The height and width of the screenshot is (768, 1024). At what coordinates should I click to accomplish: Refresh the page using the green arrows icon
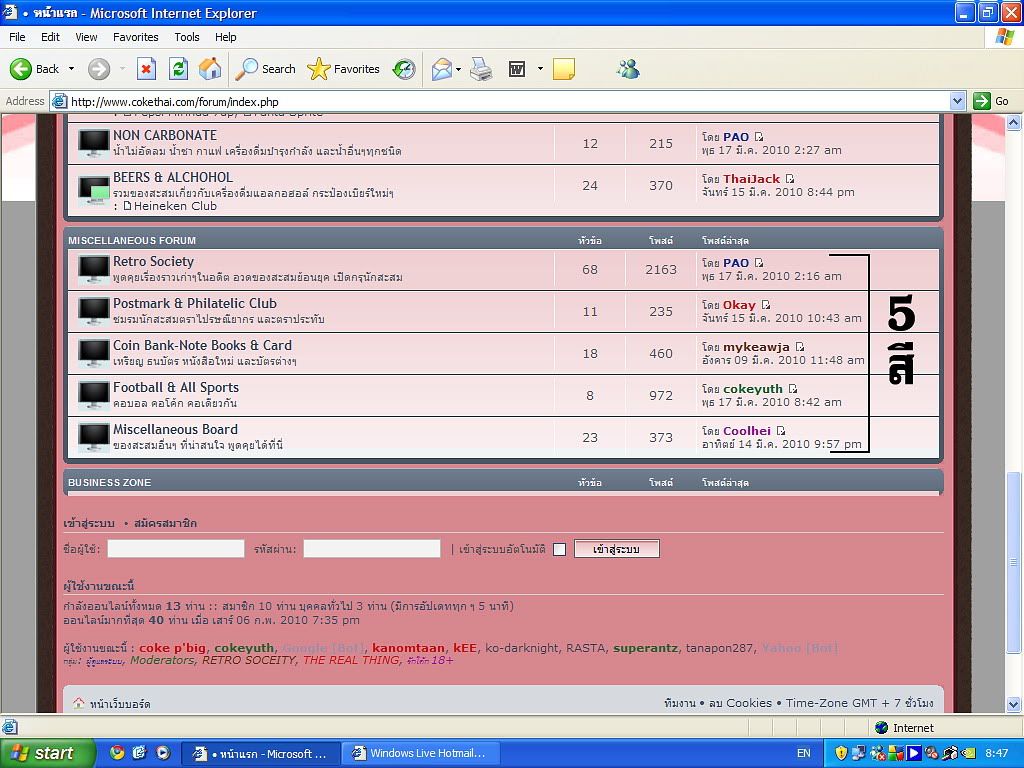[178, 69]
